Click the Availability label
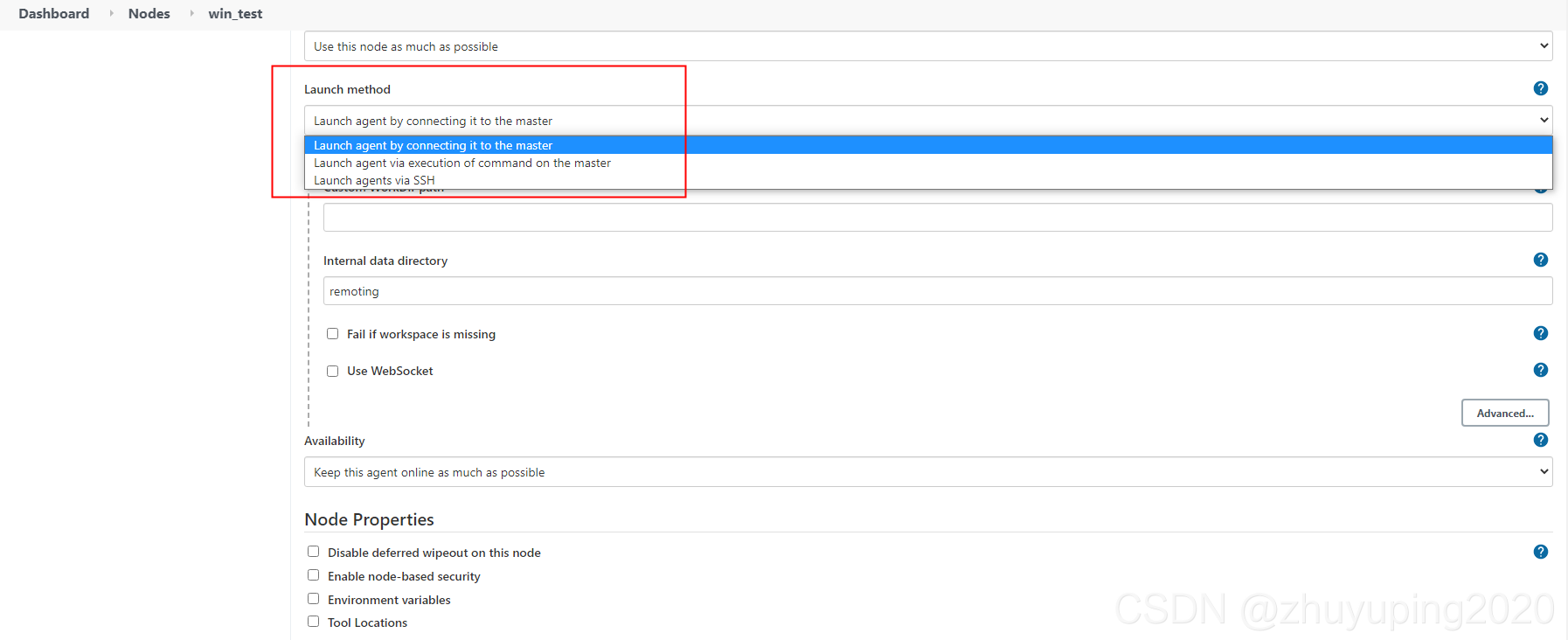Image resolution: width=1568 pixels, height=640 pixels. click(335, 441)
